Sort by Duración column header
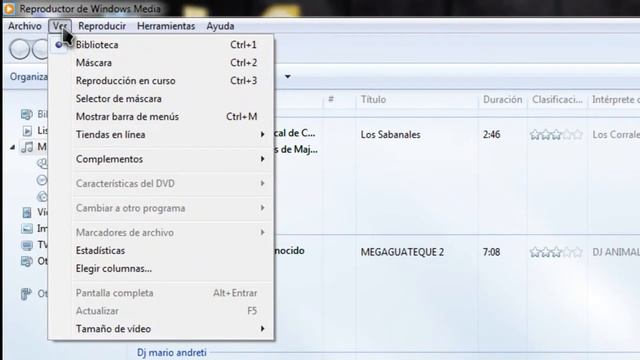Image resolution: width=640 pixels, height=360 pixels. pos(502,100)
